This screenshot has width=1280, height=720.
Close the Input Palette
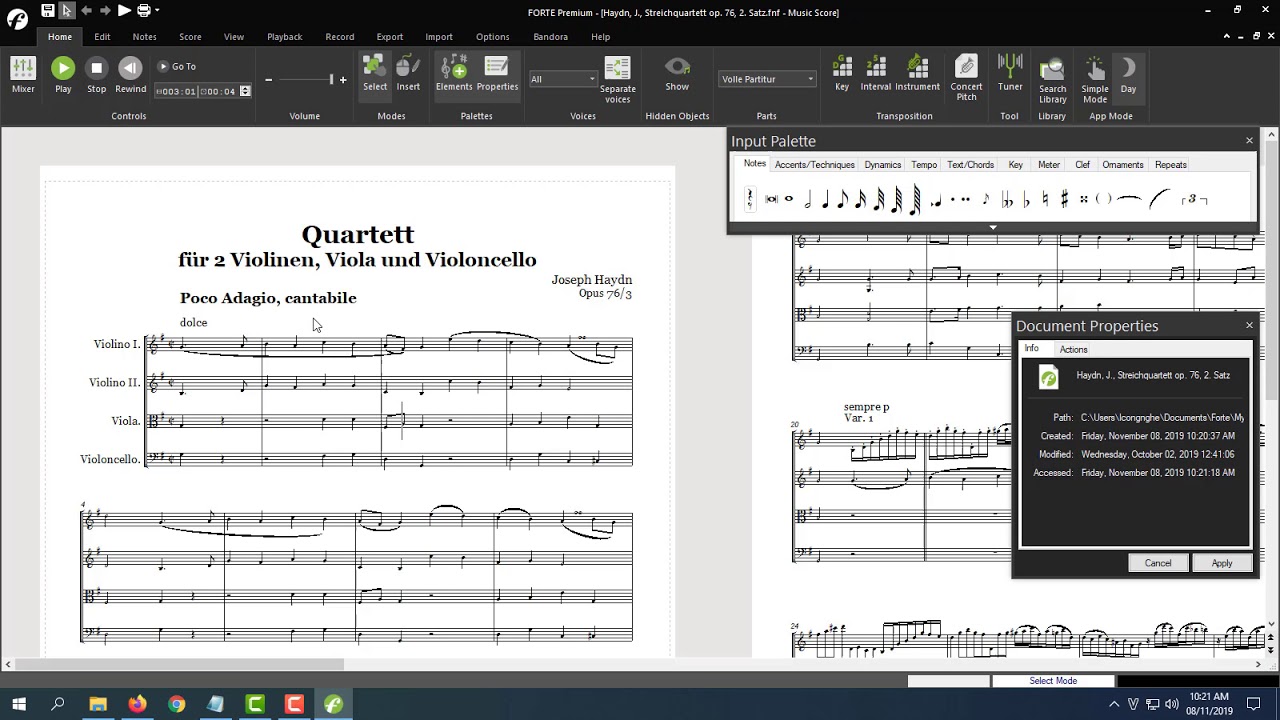pyautogui.click(x=1249, y=141)
